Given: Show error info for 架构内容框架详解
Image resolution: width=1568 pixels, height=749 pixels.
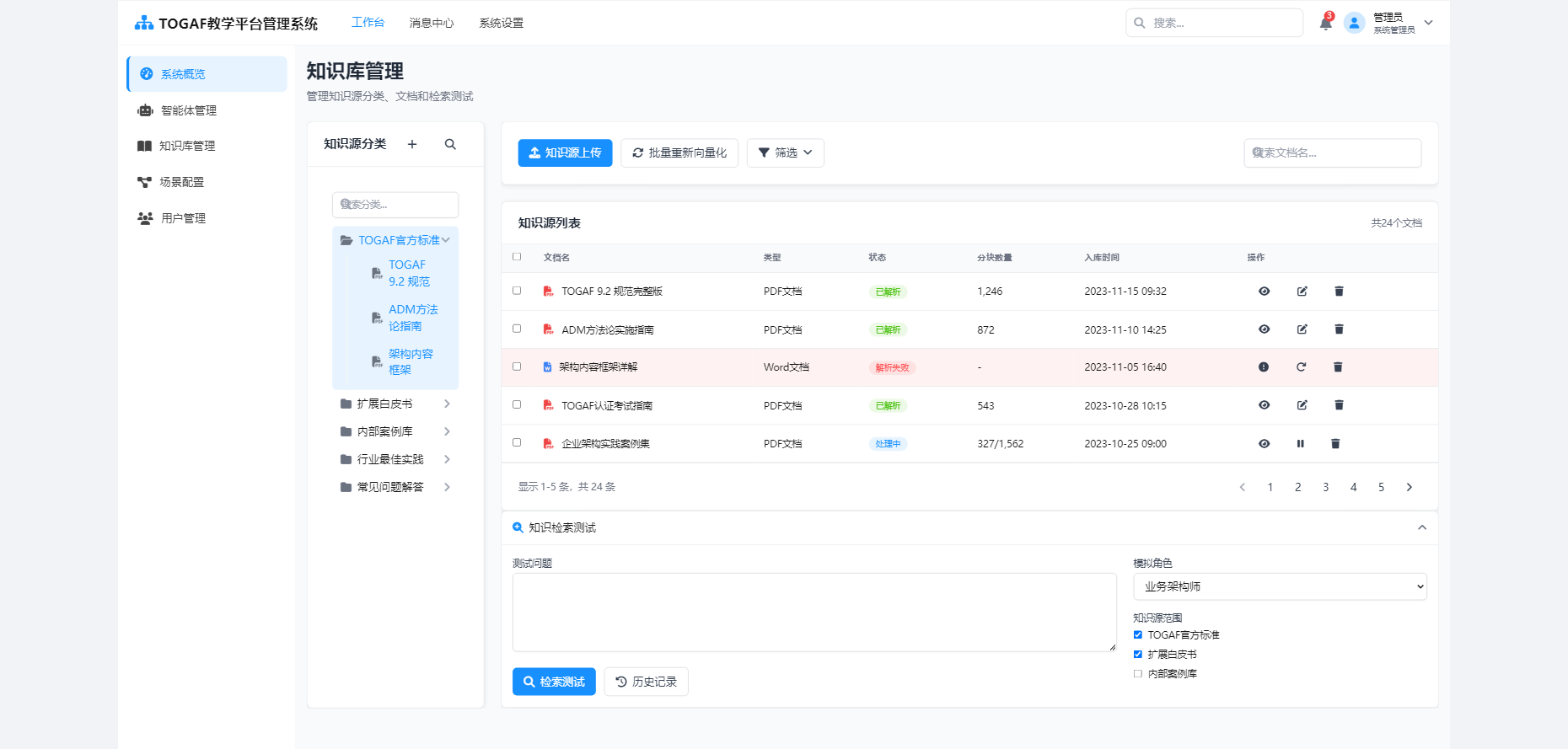Looking at the screenshot, I should tap(1264, 367).
